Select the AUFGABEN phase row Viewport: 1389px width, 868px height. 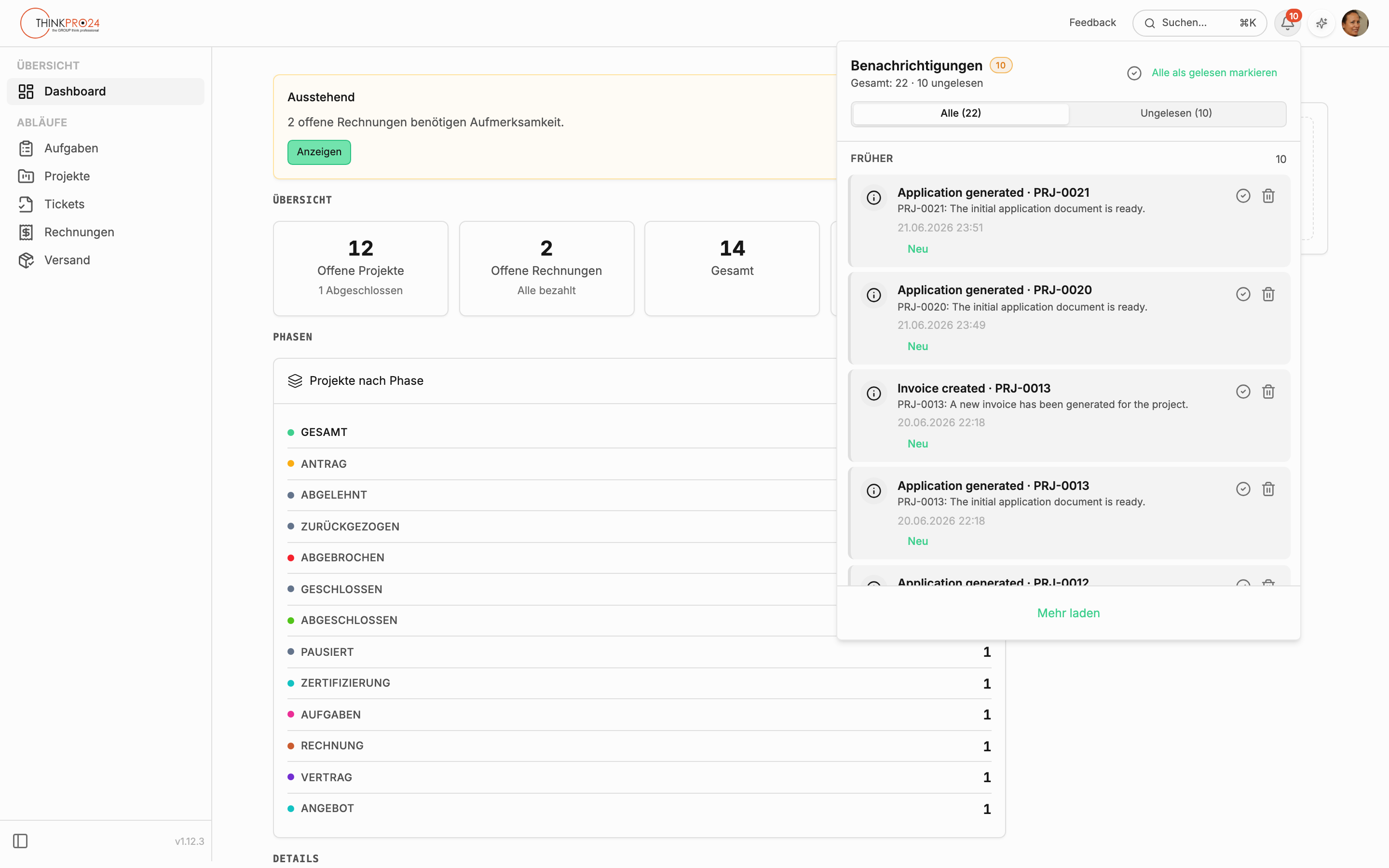click(x=639, y=715)
